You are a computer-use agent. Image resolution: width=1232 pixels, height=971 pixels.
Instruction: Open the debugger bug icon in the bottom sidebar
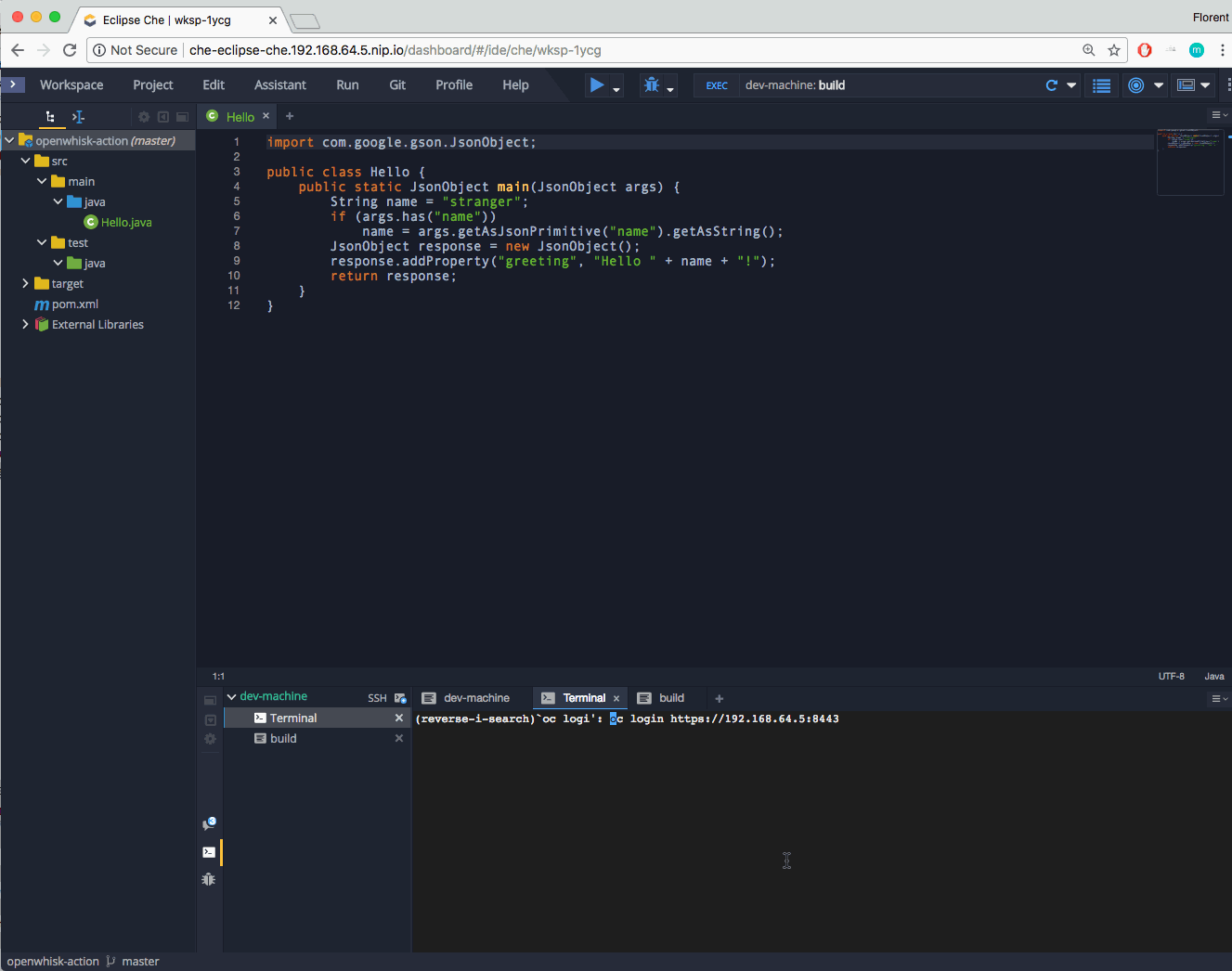210,879
